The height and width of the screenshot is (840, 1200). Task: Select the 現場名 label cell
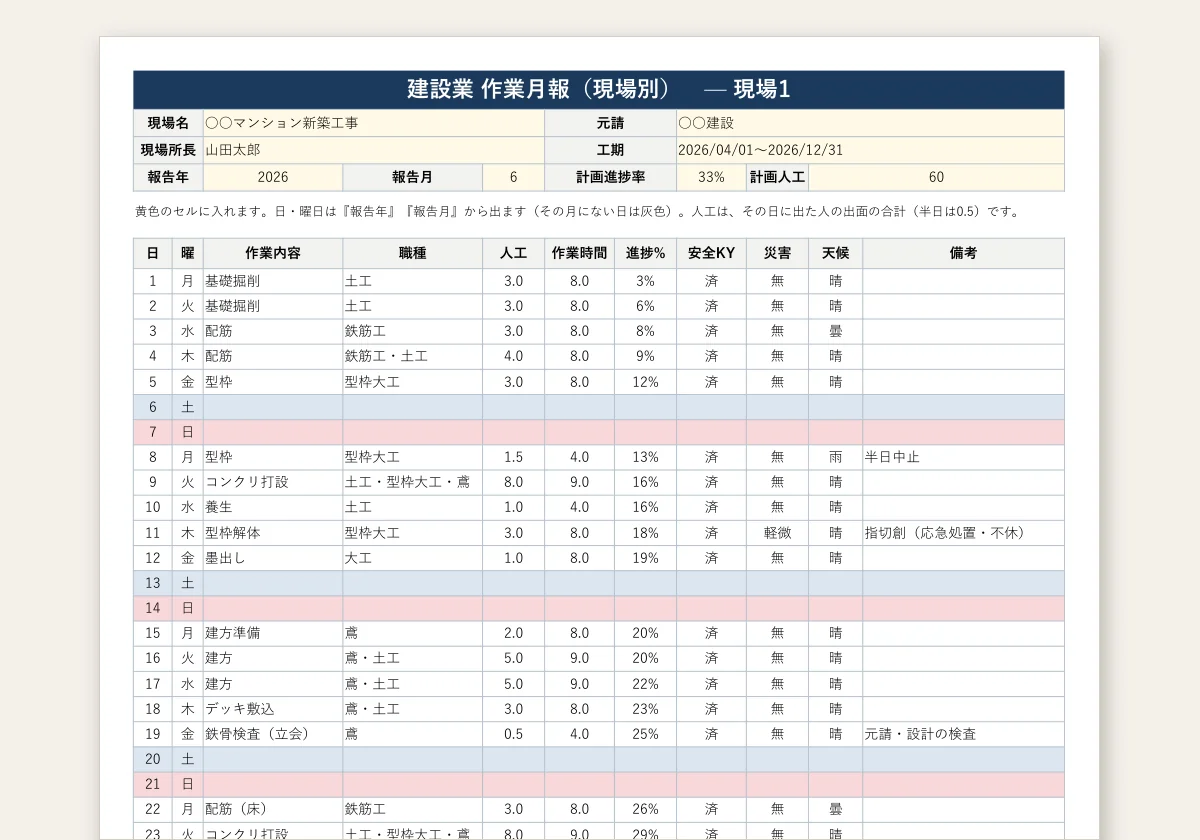pyautogui.click(x=169, y=123)
